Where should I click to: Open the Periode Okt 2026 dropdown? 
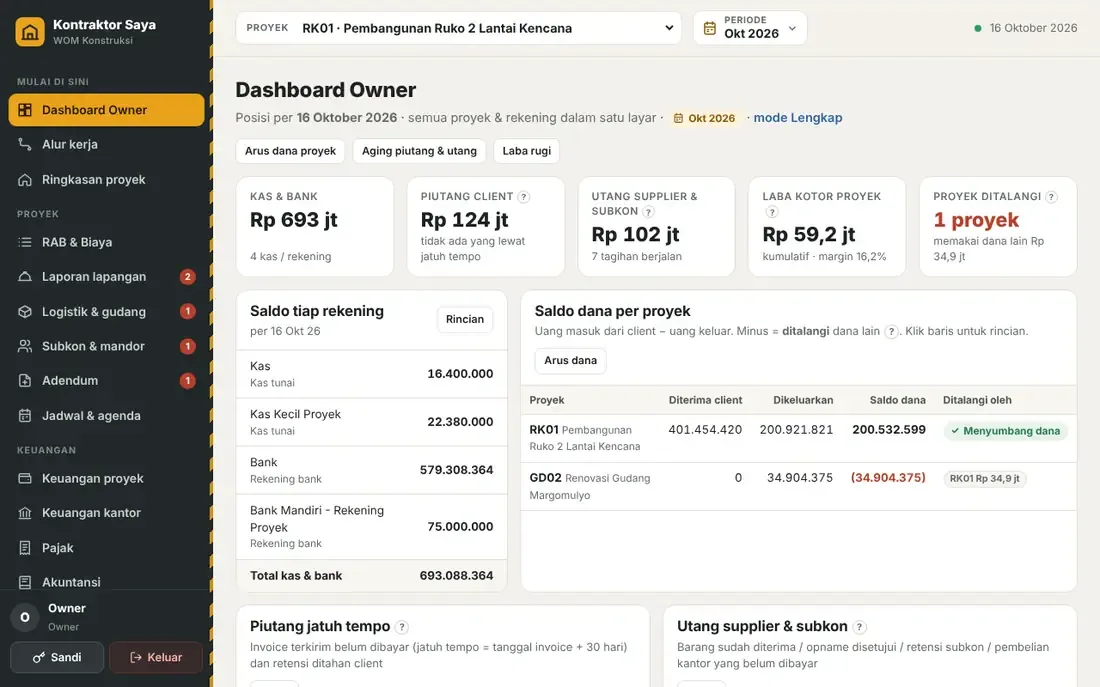coord(750,28)
